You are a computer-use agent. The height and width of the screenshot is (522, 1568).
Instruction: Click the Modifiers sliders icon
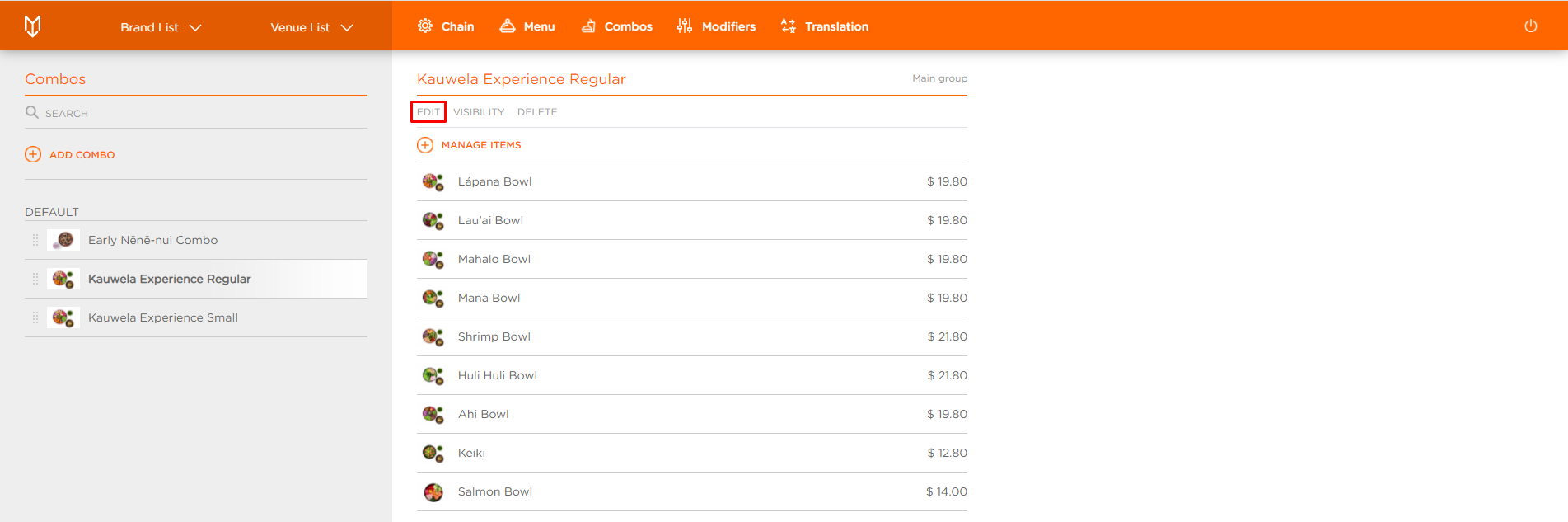point(685,26)
